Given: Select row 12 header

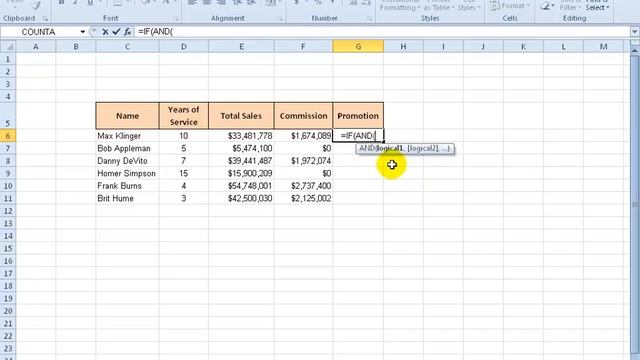Looking at the screenshot, I should [8, 211].
